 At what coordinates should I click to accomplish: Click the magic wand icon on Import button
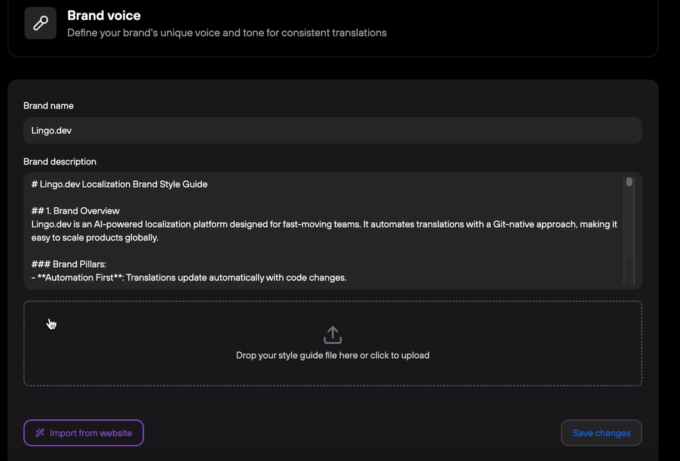[x=39, y=433]
